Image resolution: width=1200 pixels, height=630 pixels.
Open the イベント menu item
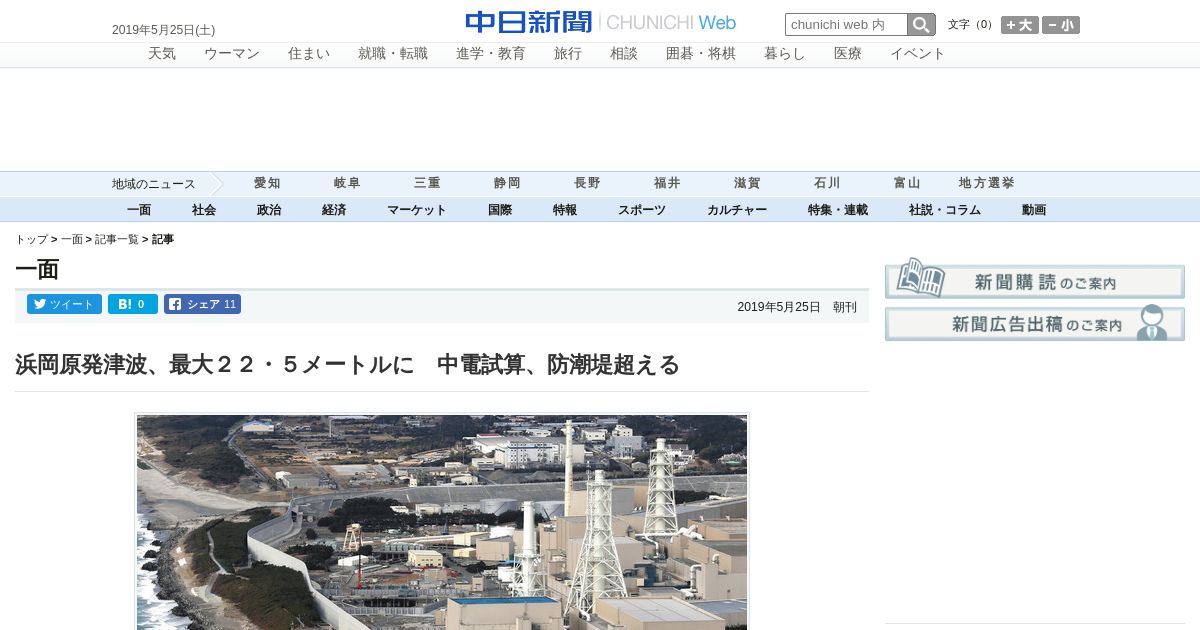[918, 54]
